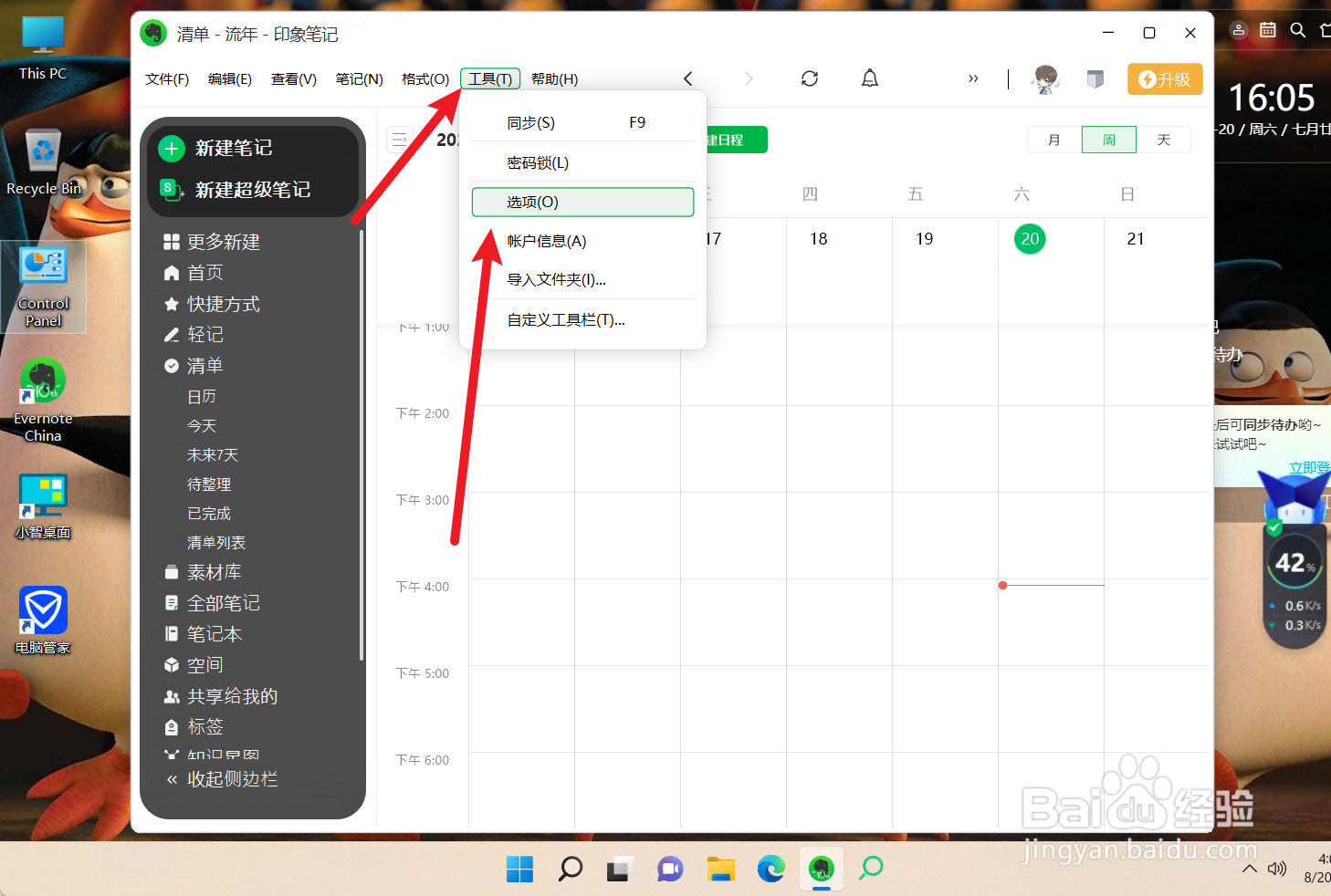Switch calendar to 周 week view
Screen dimensions: 1331x896
(x=1109, y=140)
